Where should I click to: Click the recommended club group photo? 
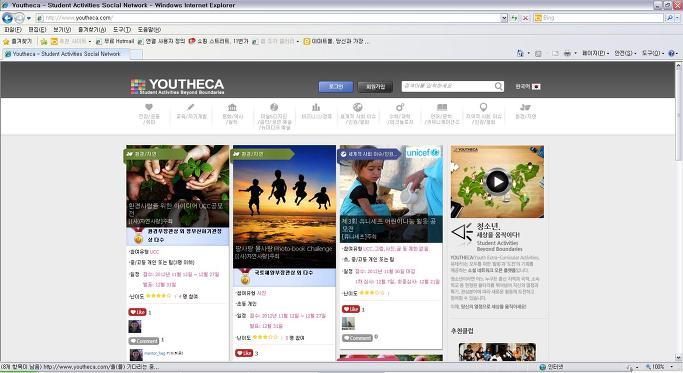[497, 352]
